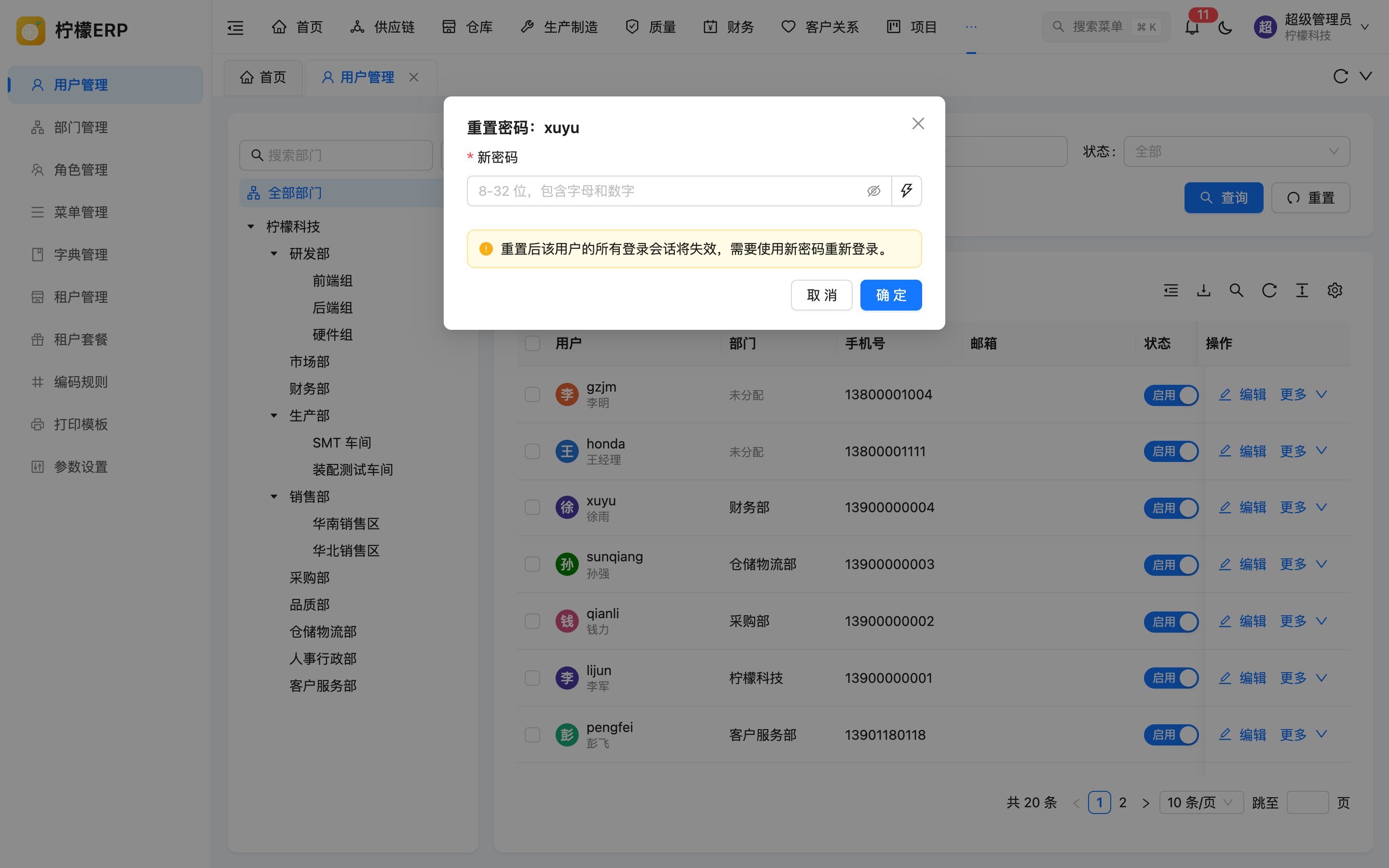Collapse the 研发部 tree node
The image size is (1389, 868).
[274, 254]
